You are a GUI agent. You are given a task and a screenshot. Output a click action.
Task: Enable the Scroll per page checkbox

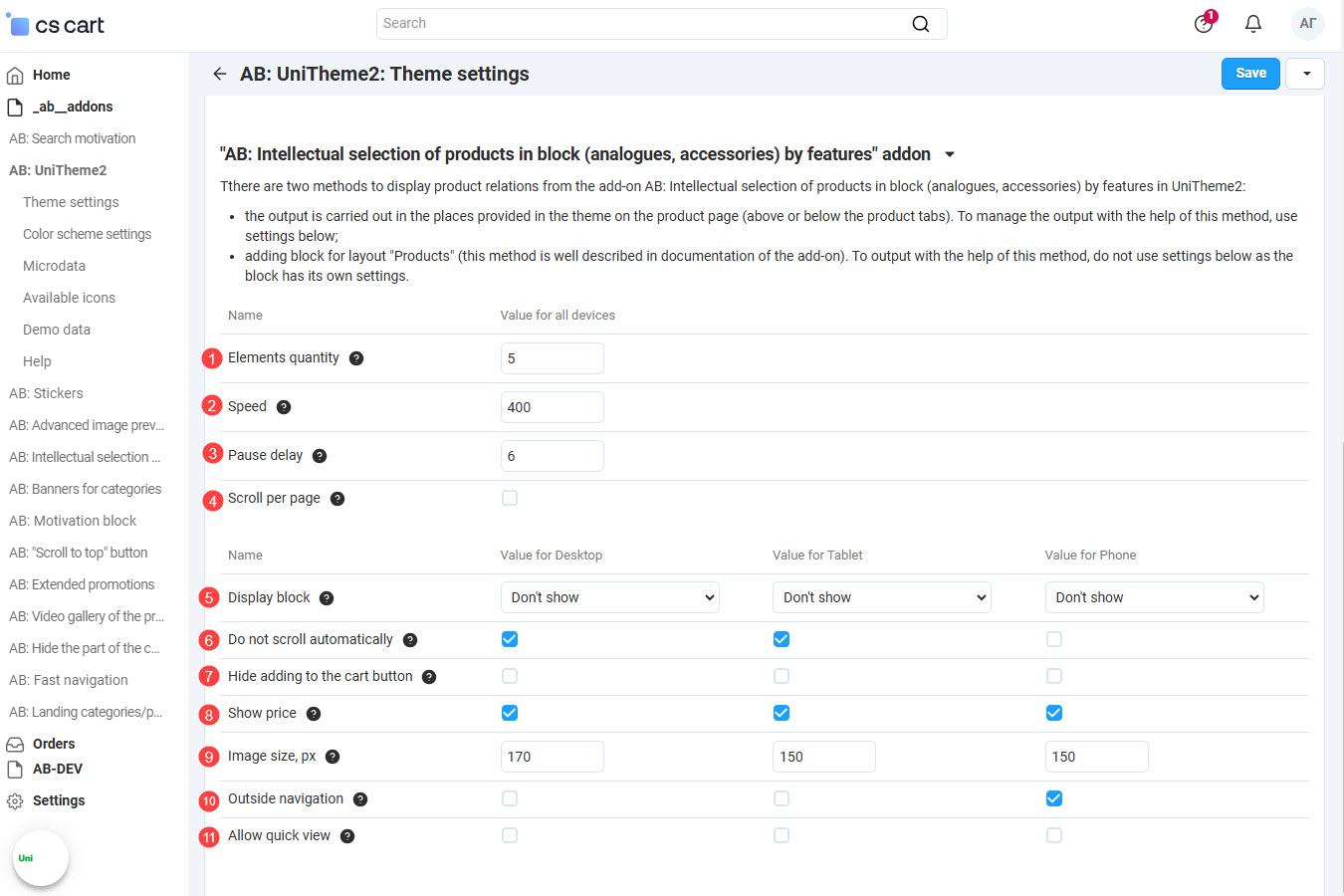pyautogui.click(x=510, y=498)
